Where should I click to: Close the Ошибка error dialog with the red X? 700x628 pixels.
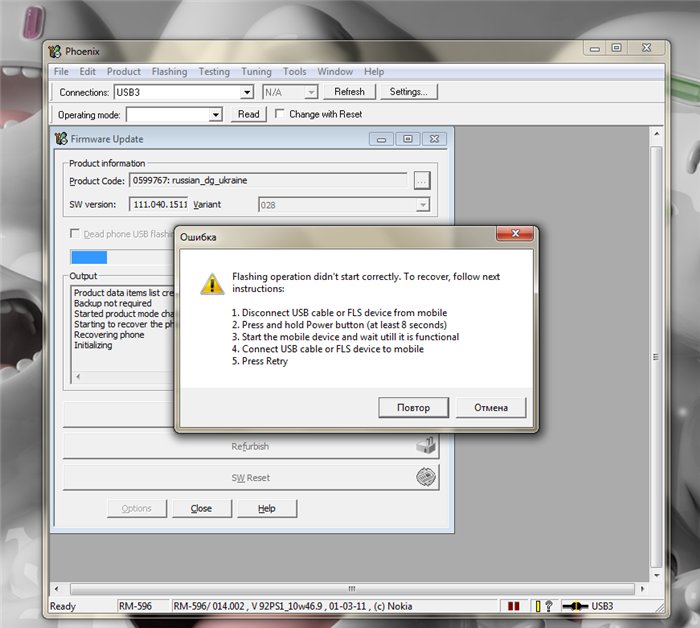click(513, 236)
